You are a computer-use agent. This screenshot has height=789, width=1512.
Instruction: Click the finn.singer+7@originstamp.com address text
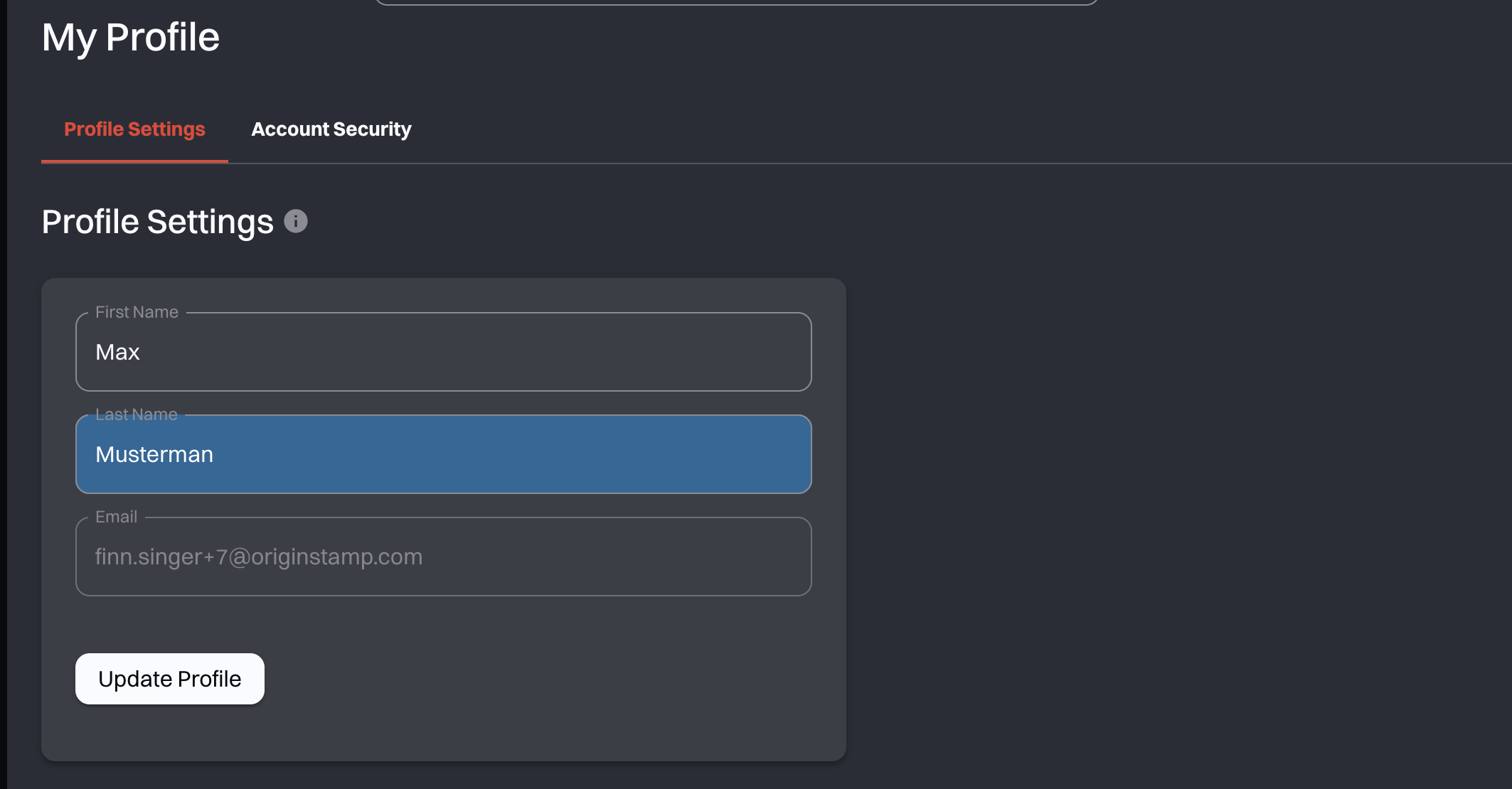pos(259,557)
